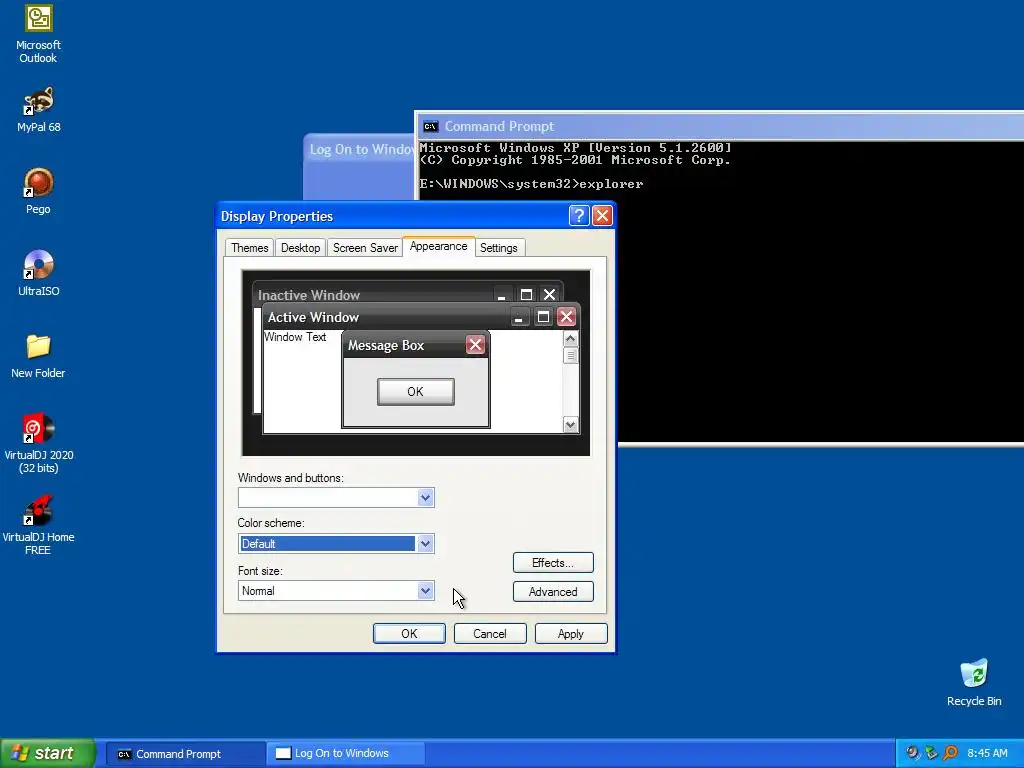The height and width of the screenshot is (768, 1024).
Task: Click the taskbar clock showing 8:45 AM
Action: coord(987,753)
